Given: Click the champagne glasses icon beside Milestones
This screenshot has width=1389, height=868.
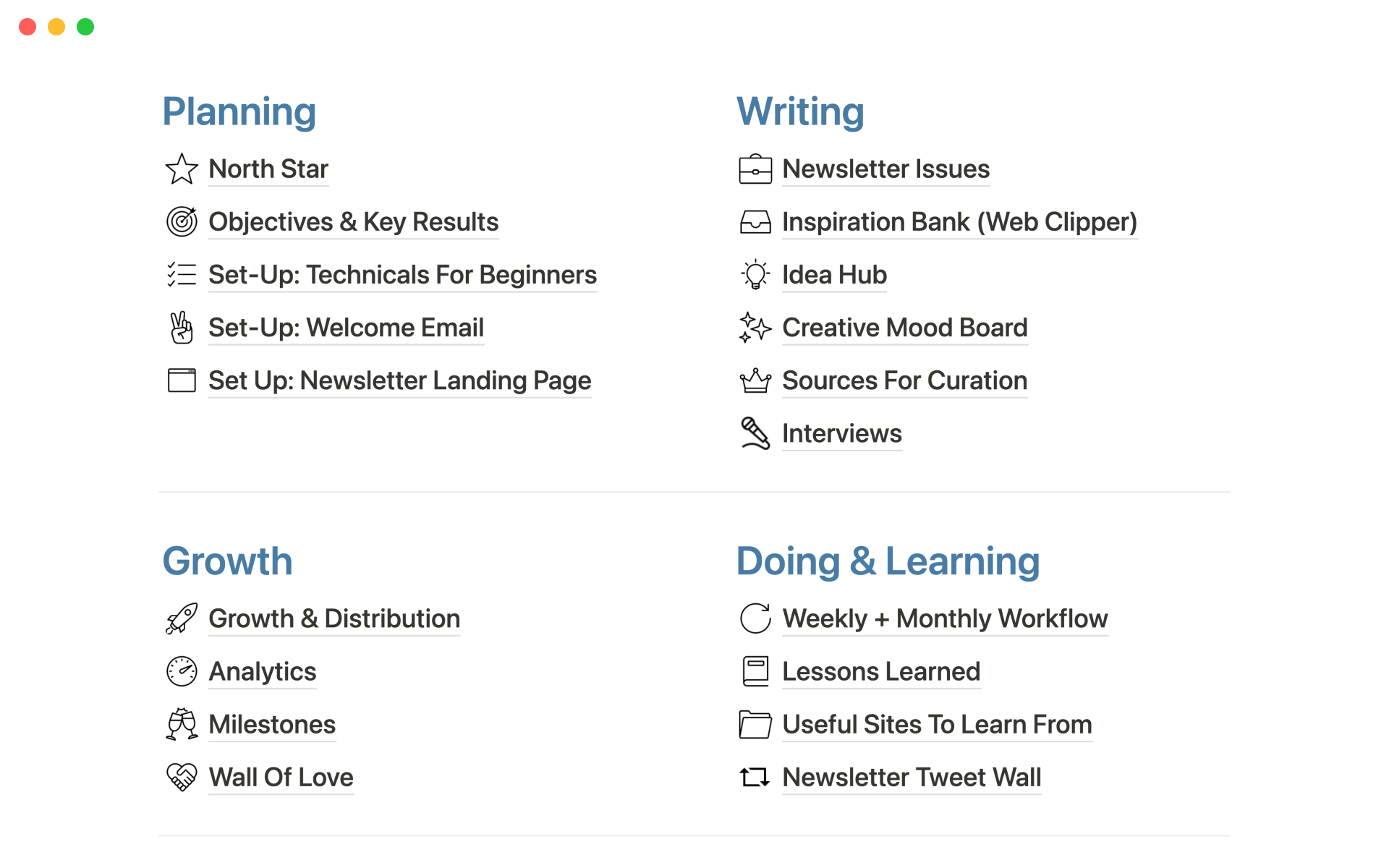Looking at the screenshot, I should point(182,724).
